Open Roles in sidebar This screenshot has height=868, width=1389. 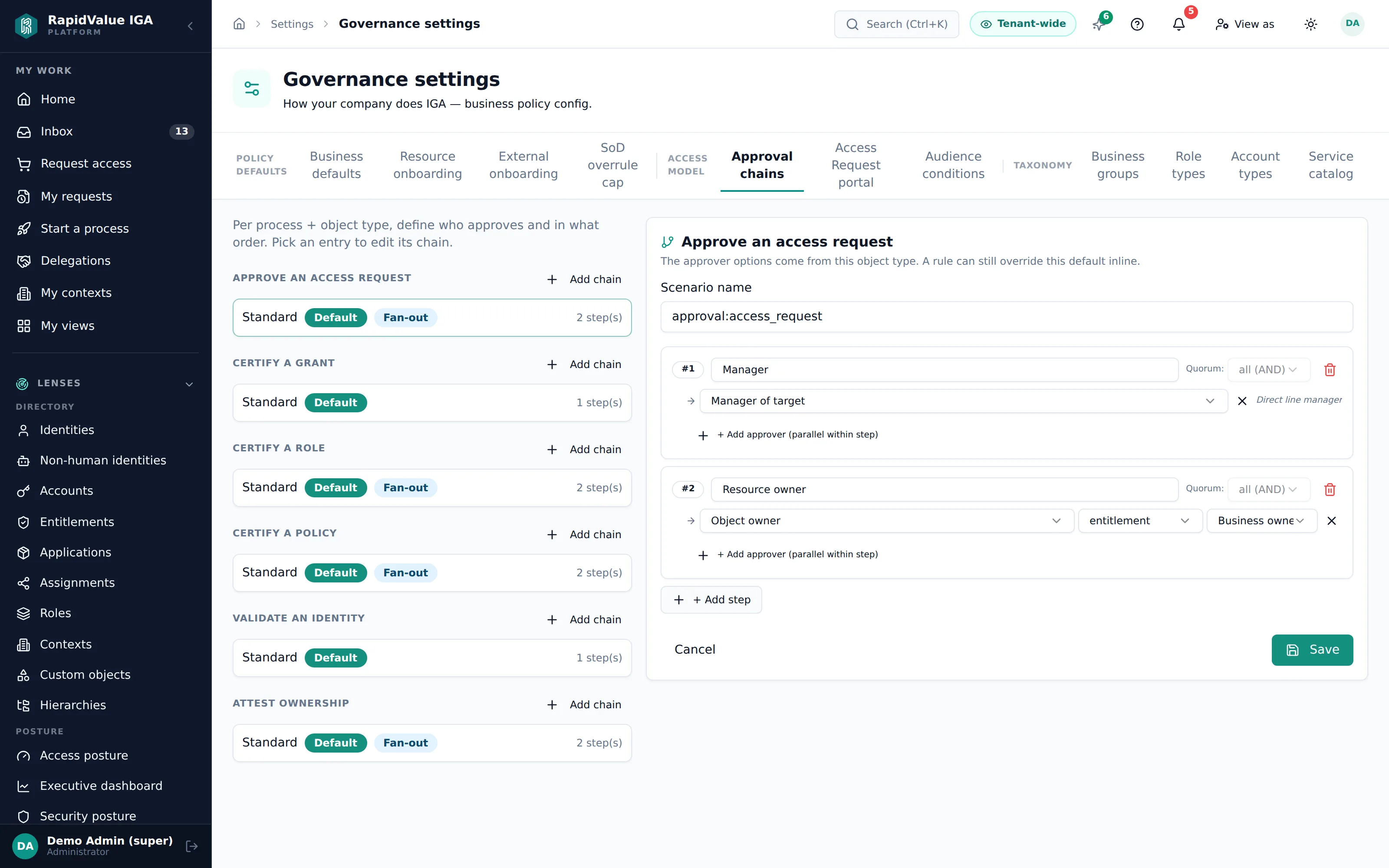tap(105, 613)
